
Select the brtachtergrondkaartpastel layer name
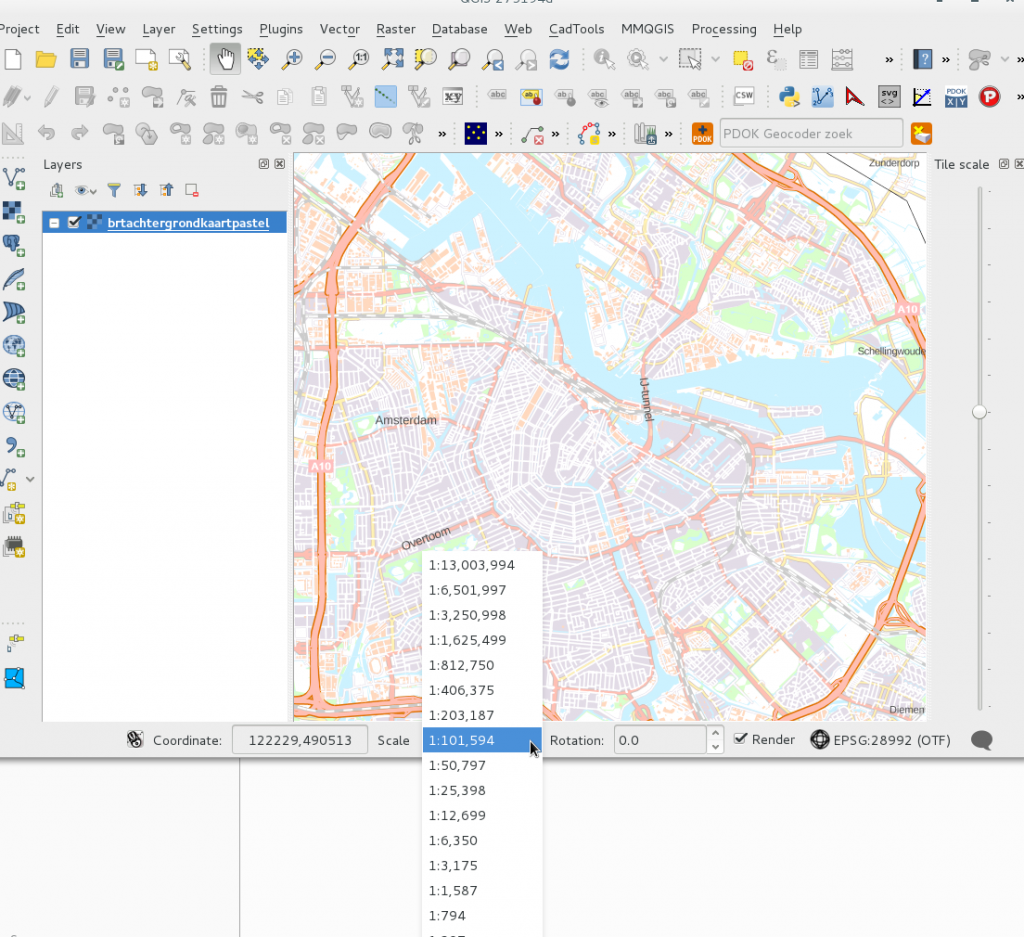click(x=188, y=223)
